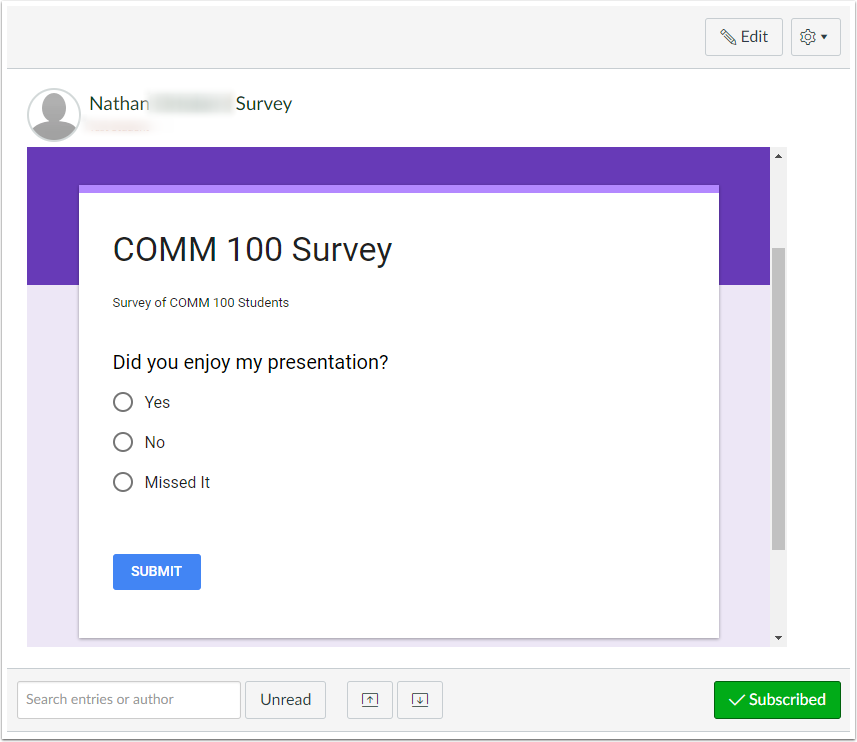Select the Yes answer option
This screenshot has height=742, width=857.
pos(123,402)
